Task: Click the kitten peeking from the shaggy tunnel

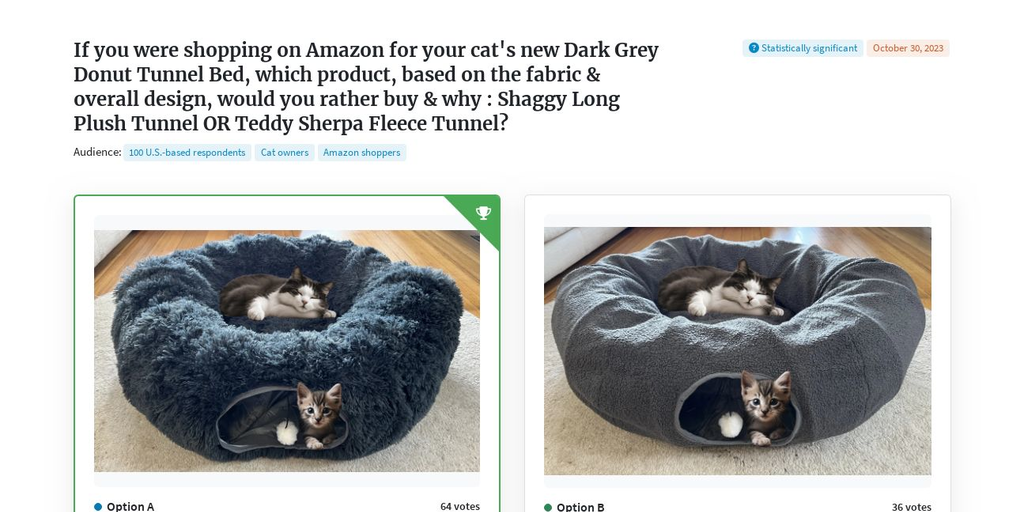Action: (317, 414)
